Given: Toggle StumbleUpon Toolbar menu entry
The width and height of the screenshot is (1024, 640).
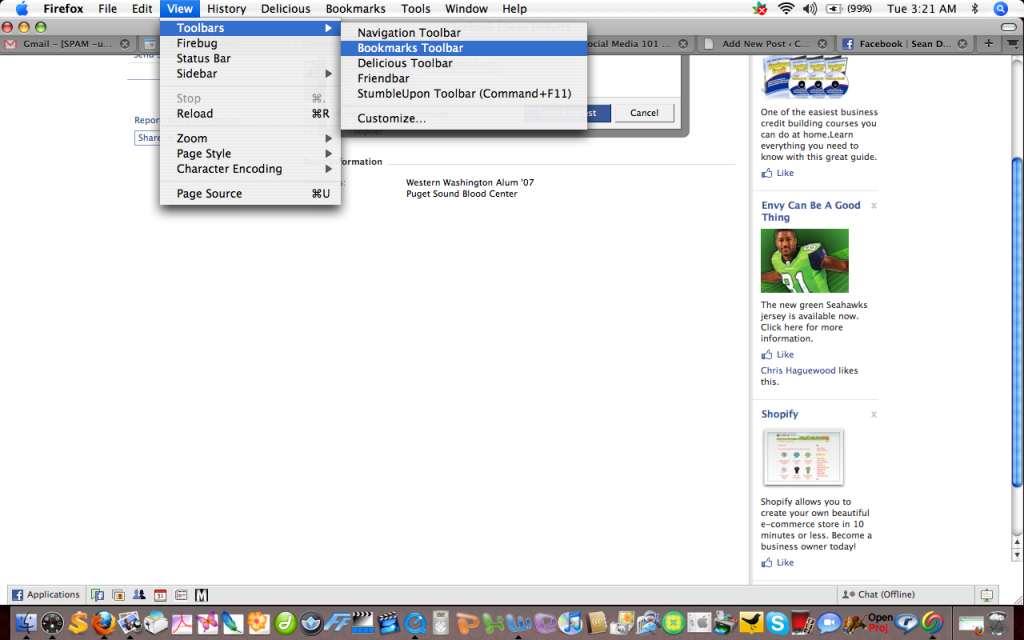Looking at the screenshot, I should (x=464, y=93).
